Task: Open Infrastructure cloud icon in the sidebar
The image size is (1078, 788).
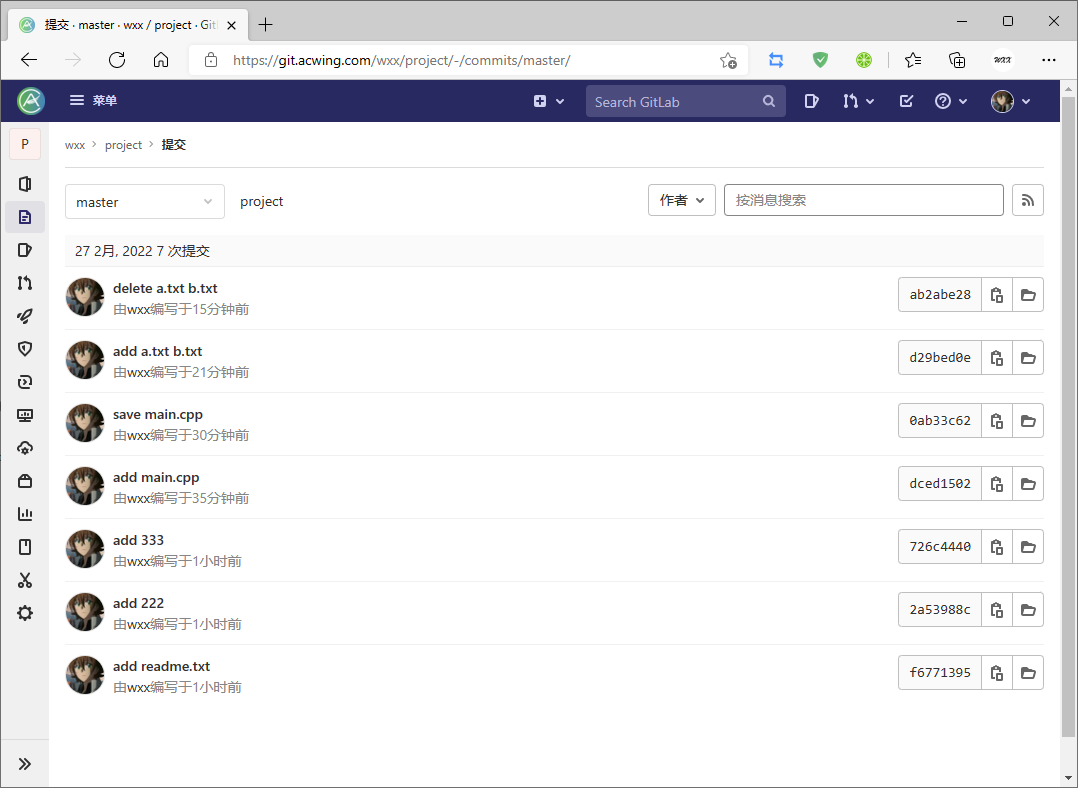Action: pos(25,448)
